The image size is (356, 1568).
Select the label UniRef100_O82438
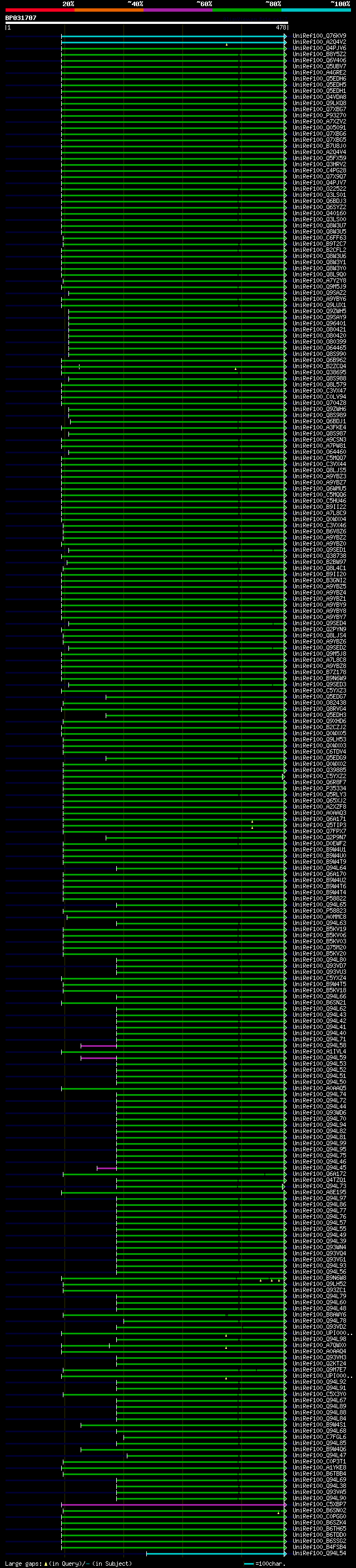(x=319, y=703)
